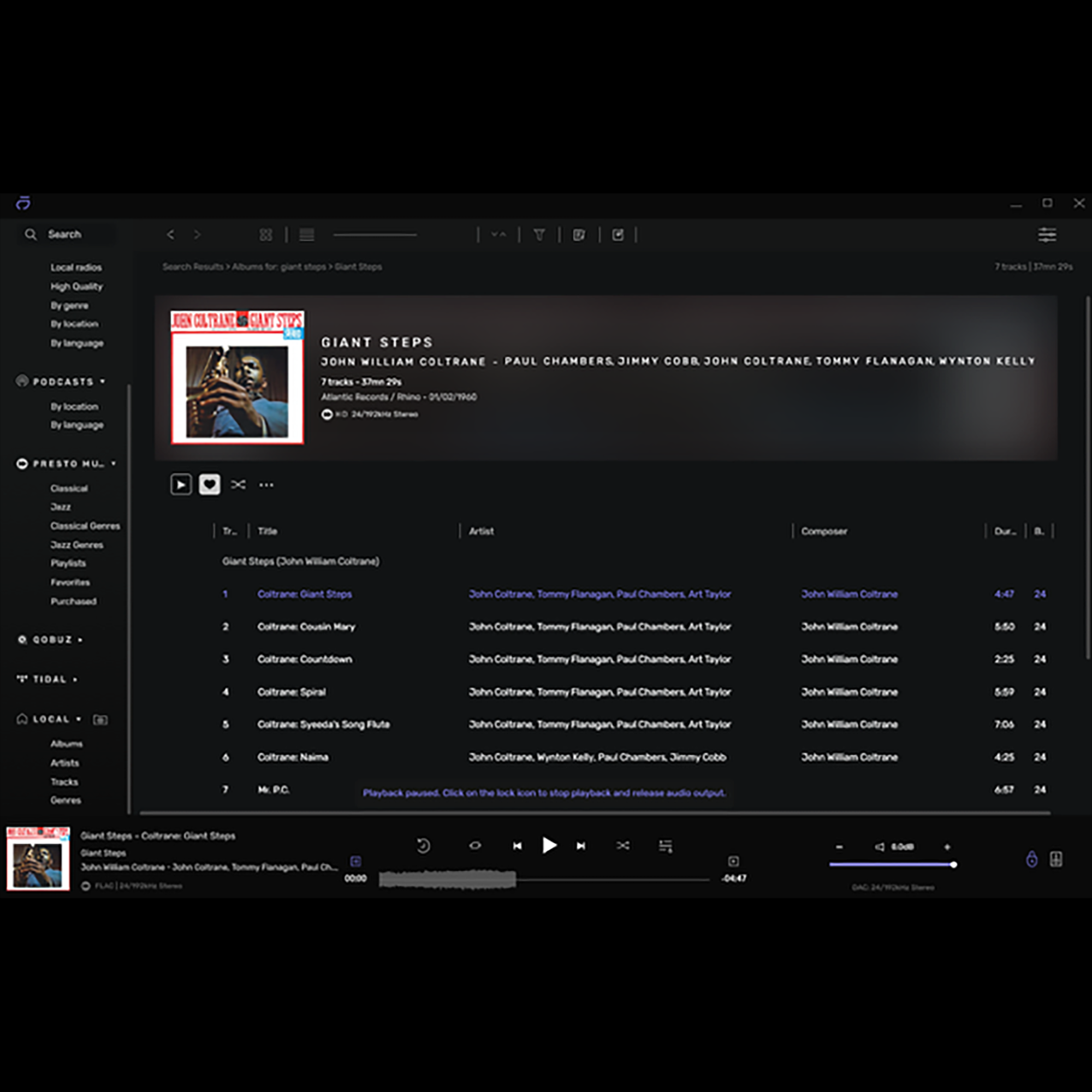
Task: Open Jazz Genres in sidebar
Action: click(x=76, y=545)
